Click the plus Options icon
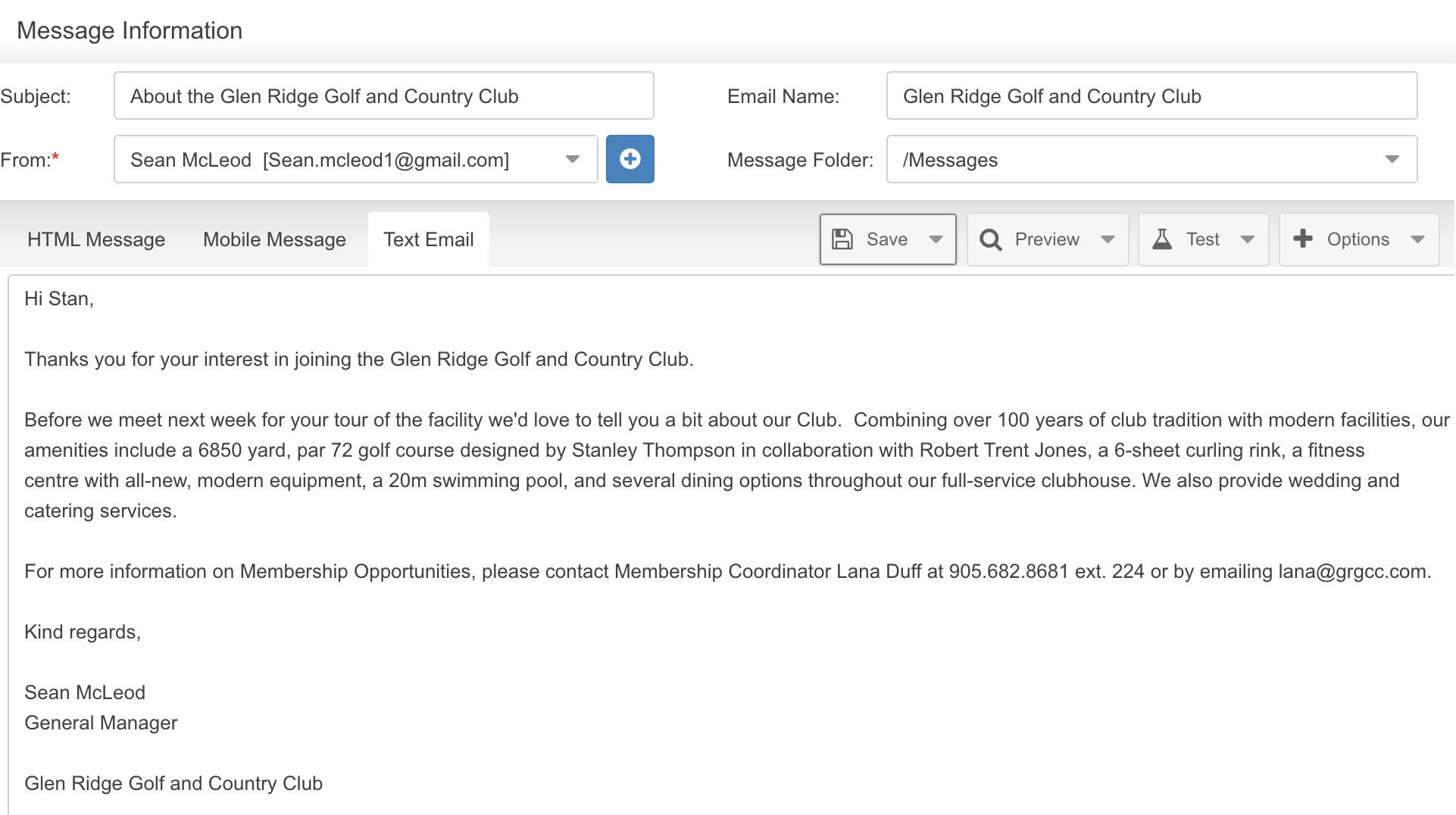Screen dimensions: 1456x815 [x=1303, y=239]
